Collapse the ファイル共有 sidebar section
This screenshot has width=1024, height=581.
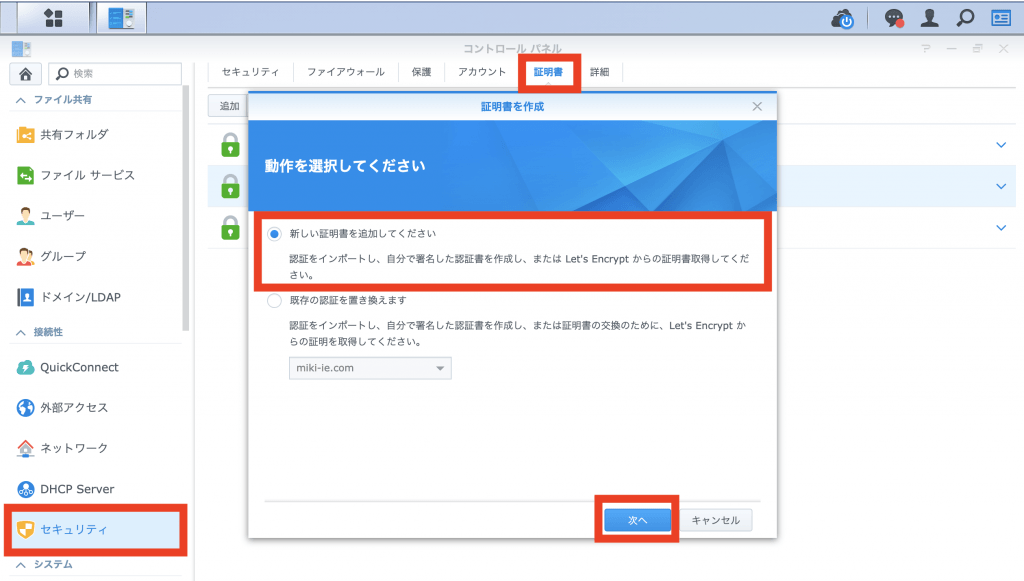(x=21, y=100)
